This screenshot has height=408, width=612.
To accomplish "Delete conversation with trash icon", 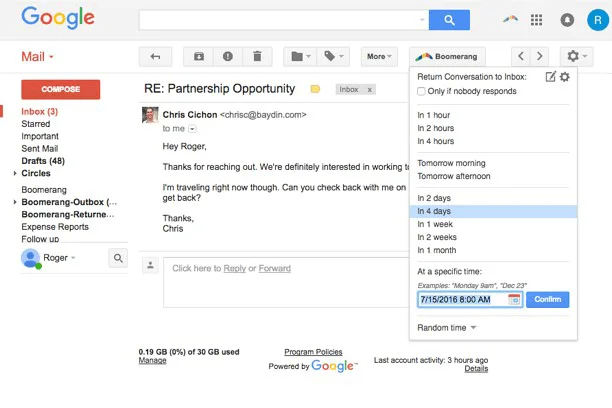I will click(257, 57).
